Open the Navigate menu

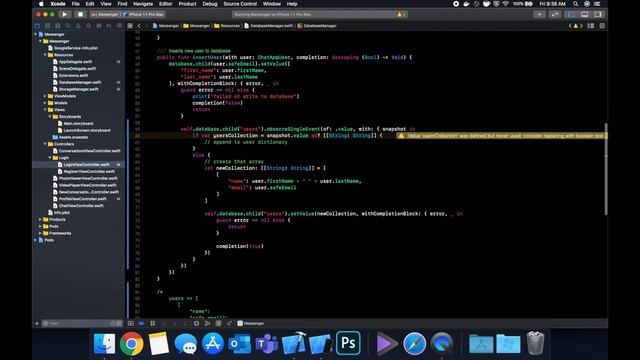143,4
